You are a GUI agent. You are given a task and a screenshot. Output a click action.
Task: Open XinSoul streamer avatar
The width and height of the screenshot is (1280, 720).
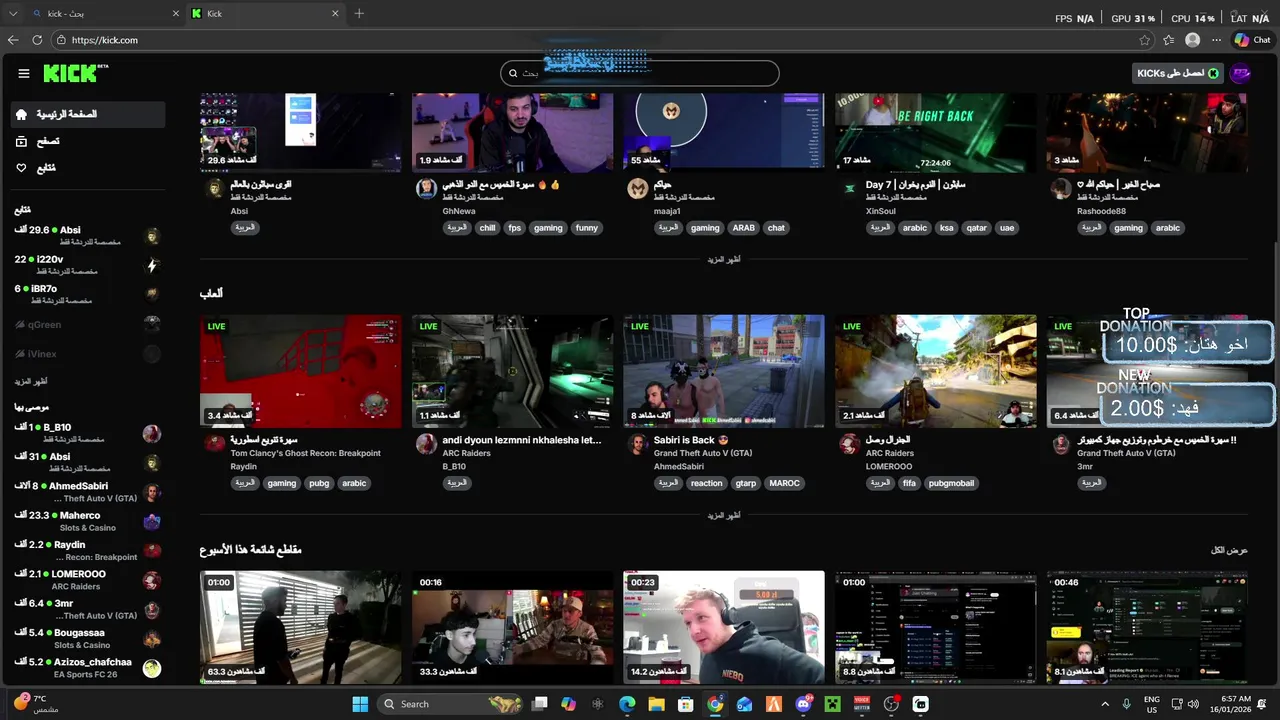[850, 189]
